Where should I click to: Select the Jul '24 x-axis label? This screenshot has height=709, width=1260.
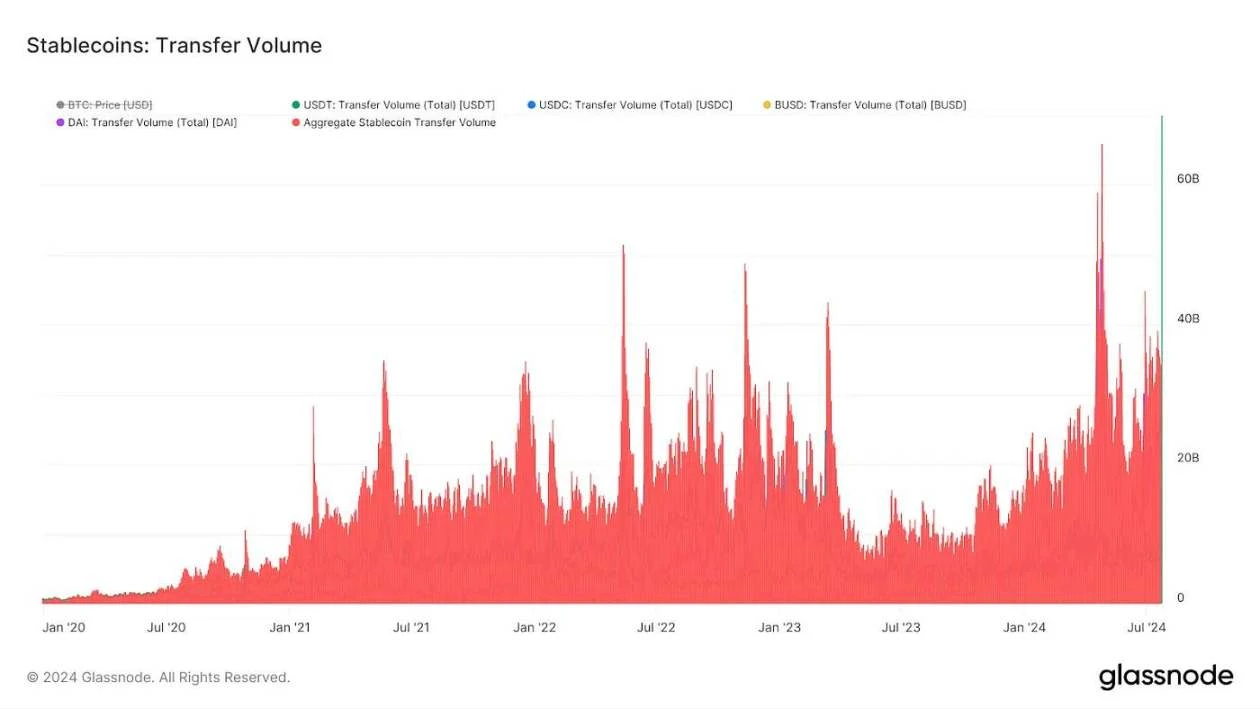1146,628
